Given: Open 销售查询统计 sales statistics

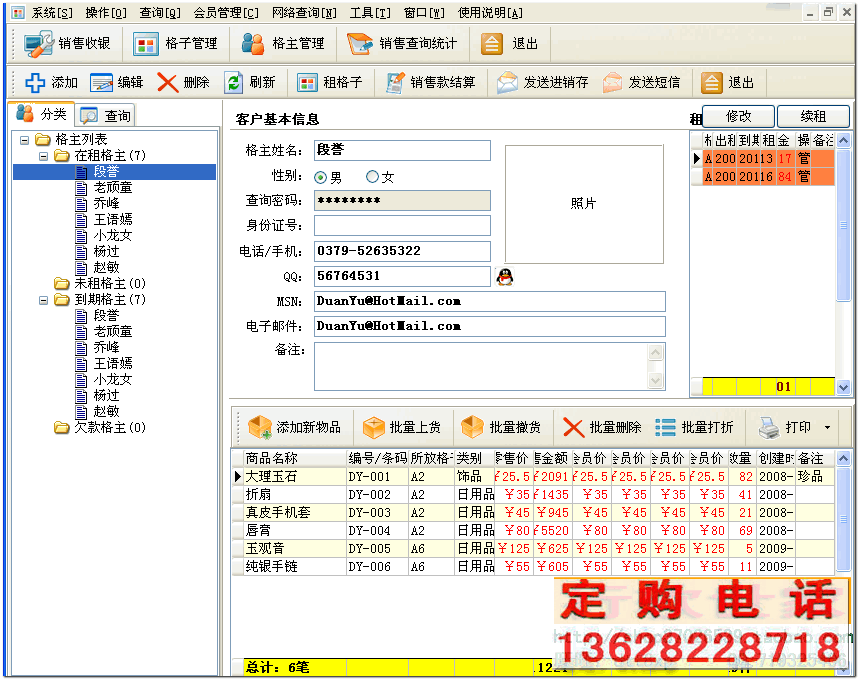Looking at the screenshot, I should [x=402, y=44].
